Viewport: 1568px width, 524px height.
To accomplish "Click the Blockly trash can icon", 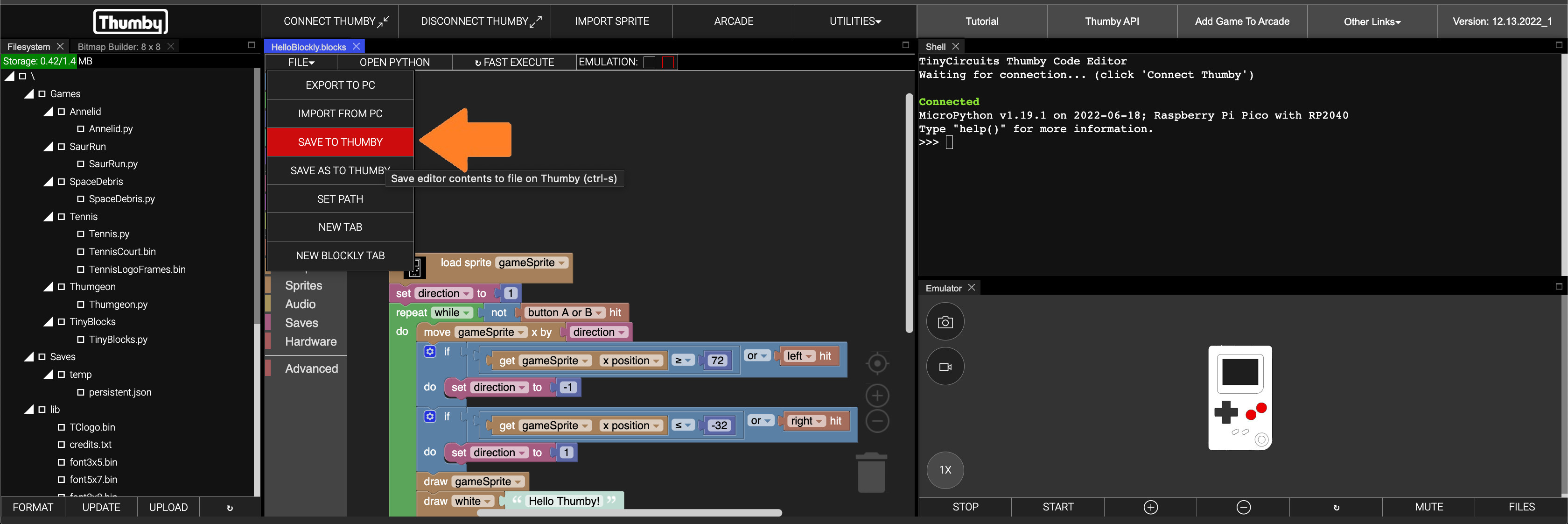I will 871,473.
